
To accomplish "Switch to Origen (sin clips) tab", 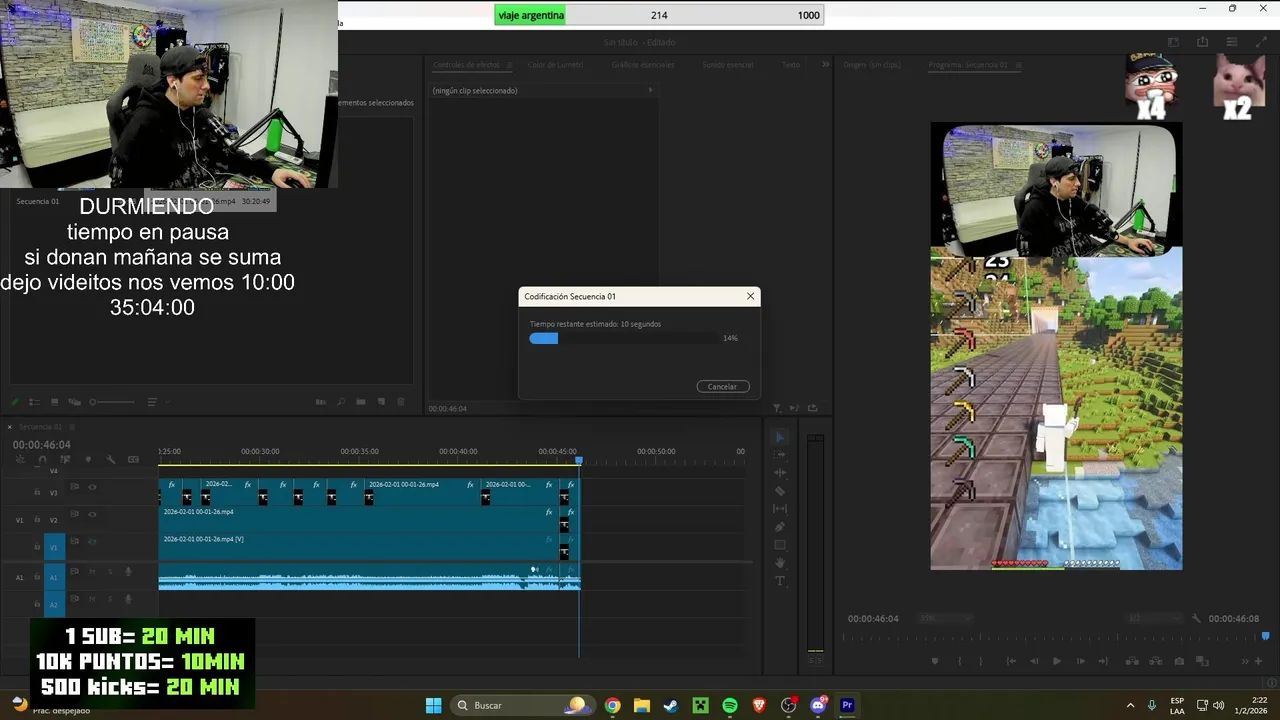I will (x=872, y=65).
